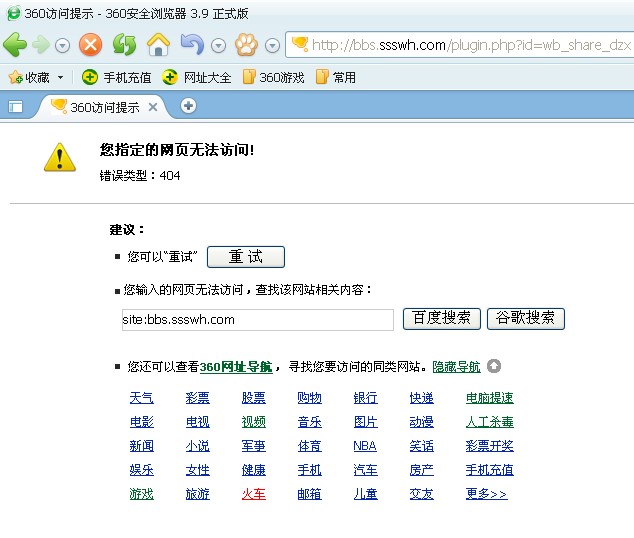The width and height of the screenshot is (634, 538).
Task: Open the 银行 link
Action: click(x=366, y=398)
